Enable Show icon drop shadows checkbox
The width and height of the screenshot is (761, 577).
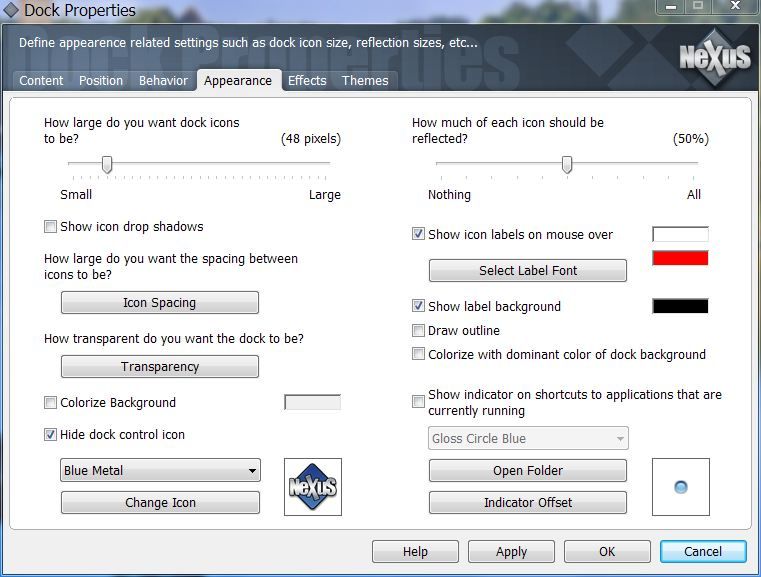tap(51, 227)
